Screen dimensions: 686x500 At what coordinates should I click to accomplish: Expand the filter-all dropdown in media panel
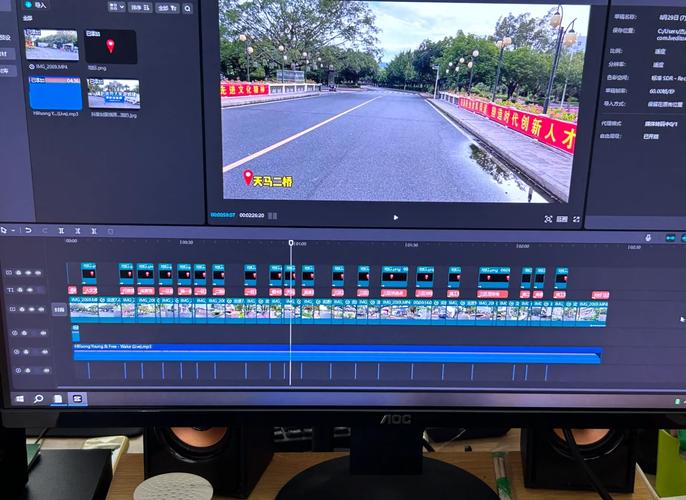(x=165, y=7)
